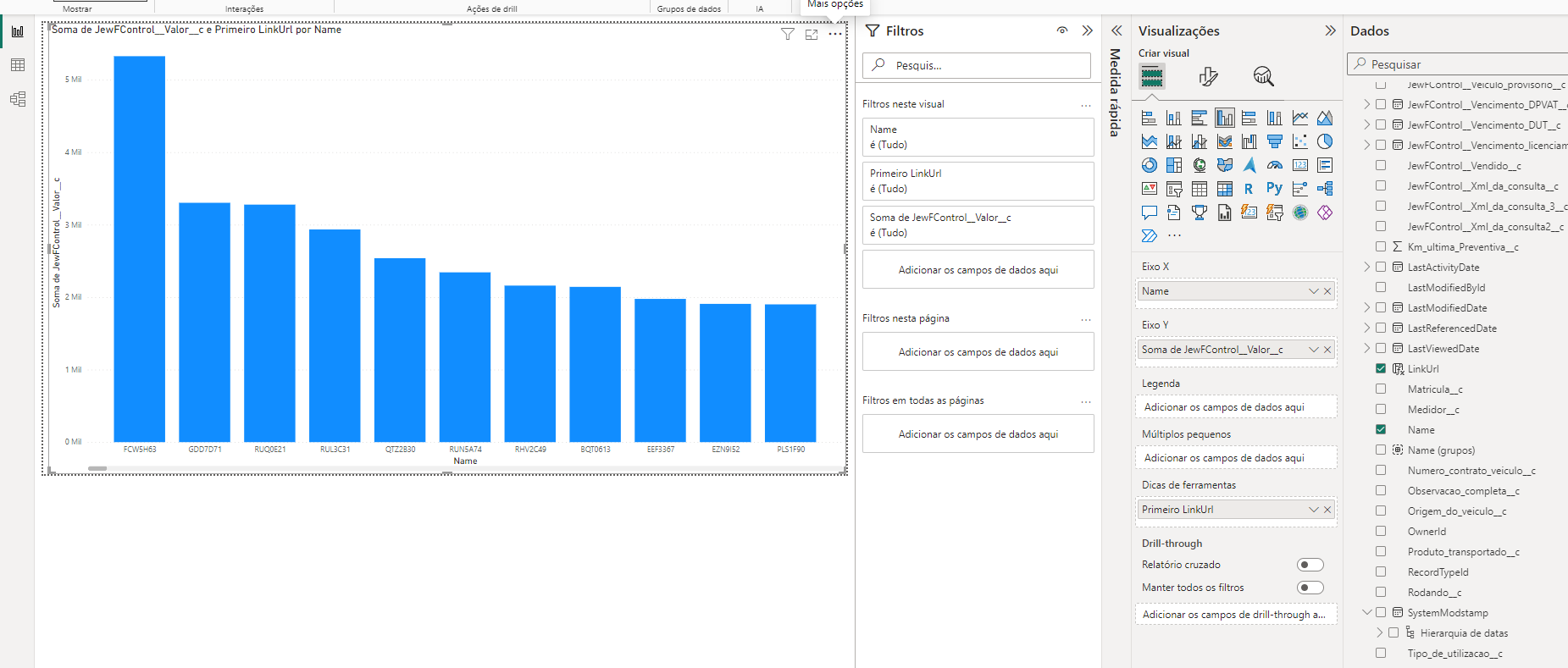
Task: Open options for Filtros em todas as páginas
Action: 1086,401
